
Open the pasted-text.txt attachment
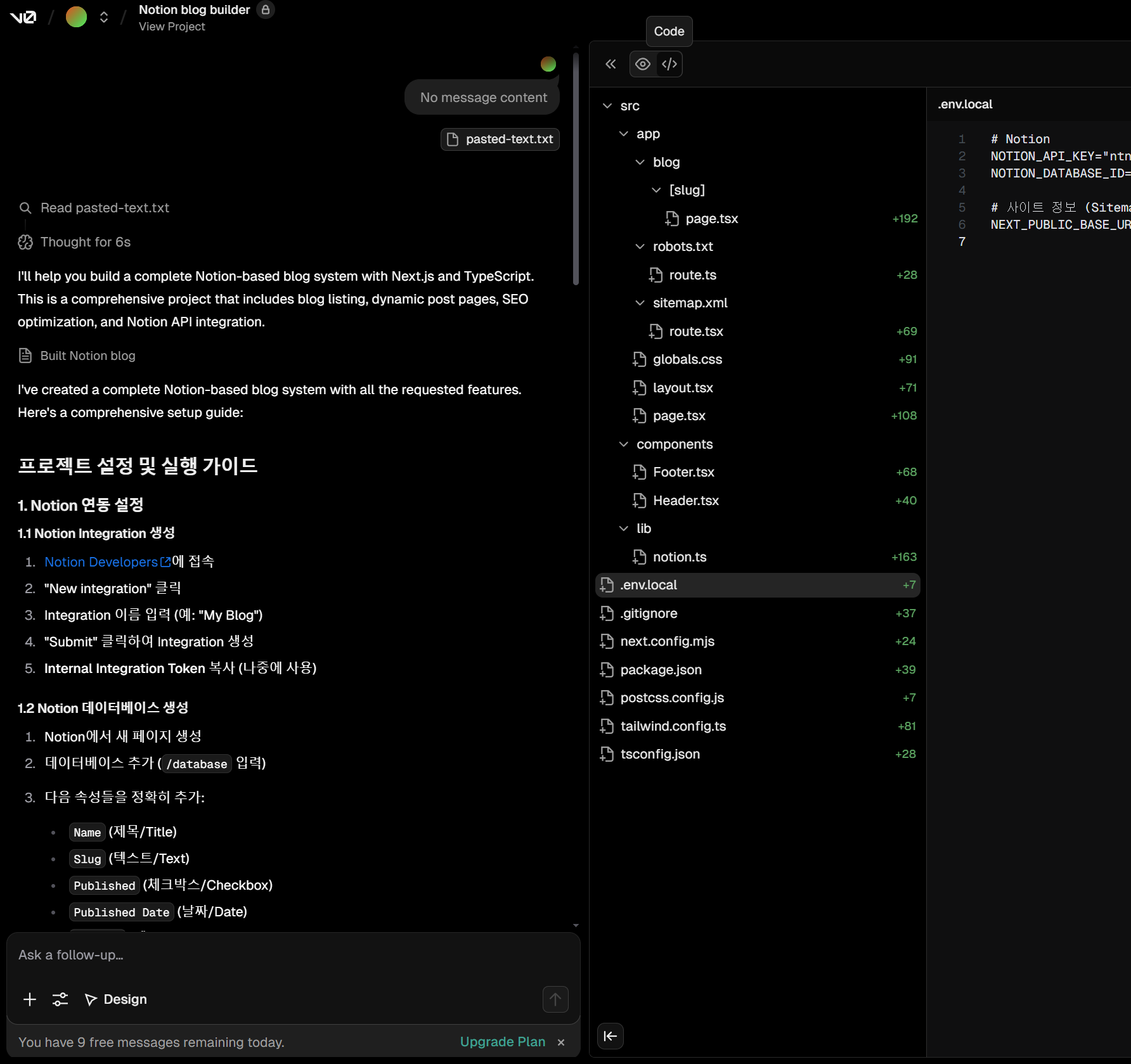[500, 139]
